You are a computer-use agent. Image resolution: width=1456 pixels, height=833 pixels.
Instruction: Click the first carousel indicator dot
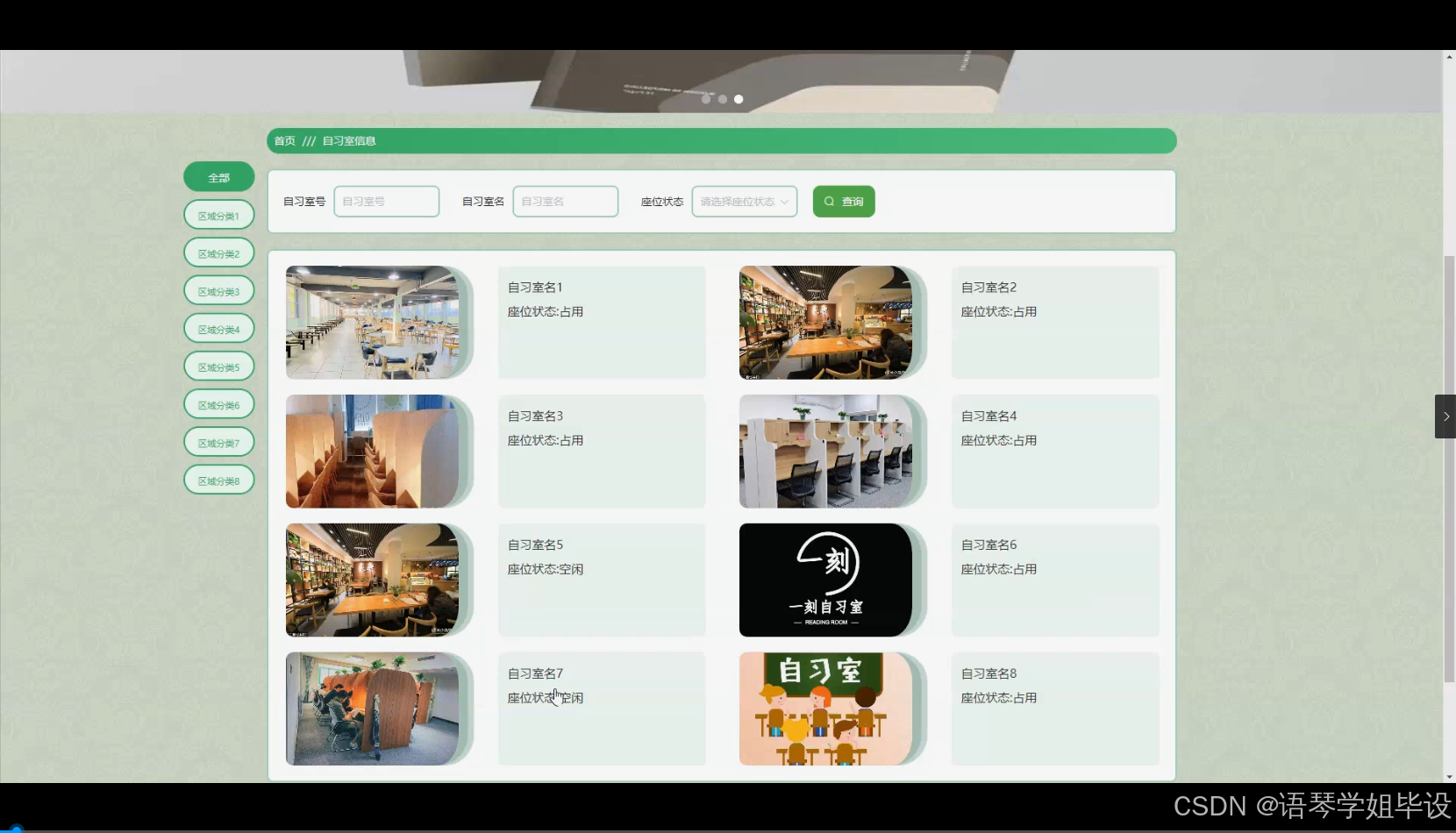click(x=706, y=99)
